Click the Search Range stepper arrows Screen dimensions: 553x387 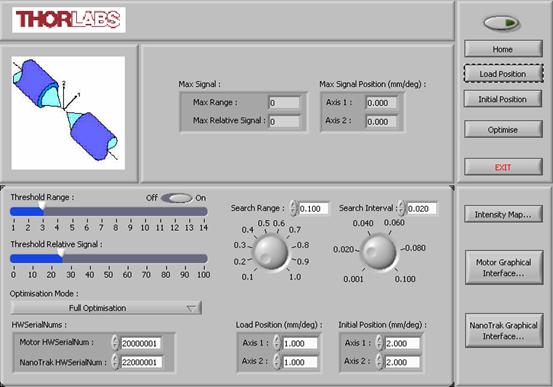pyautogui.click(x=293, y=208)
